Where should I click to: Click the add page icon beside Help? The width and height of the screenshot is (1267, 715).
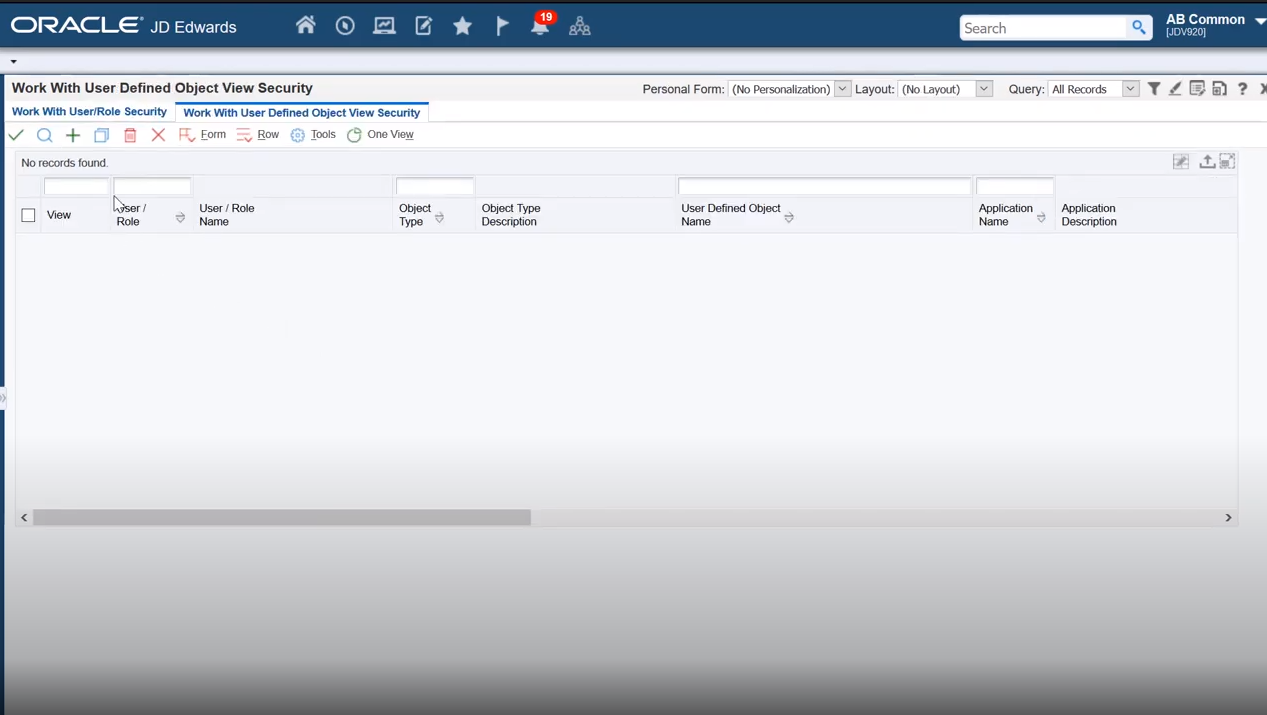tap(1219, 89)
